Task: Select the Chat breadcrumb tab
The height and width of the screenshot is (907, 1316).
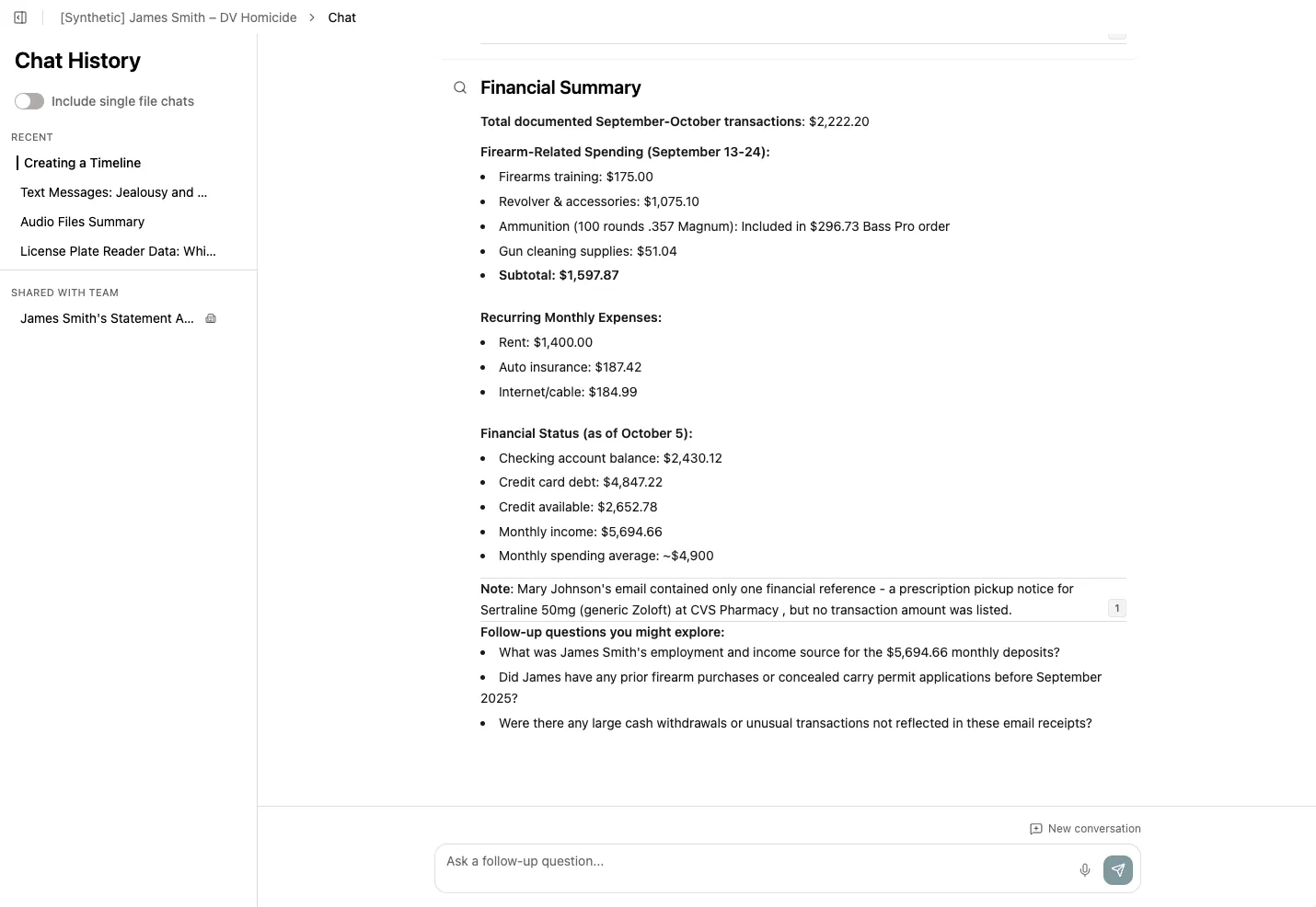Action: point(341,17)
